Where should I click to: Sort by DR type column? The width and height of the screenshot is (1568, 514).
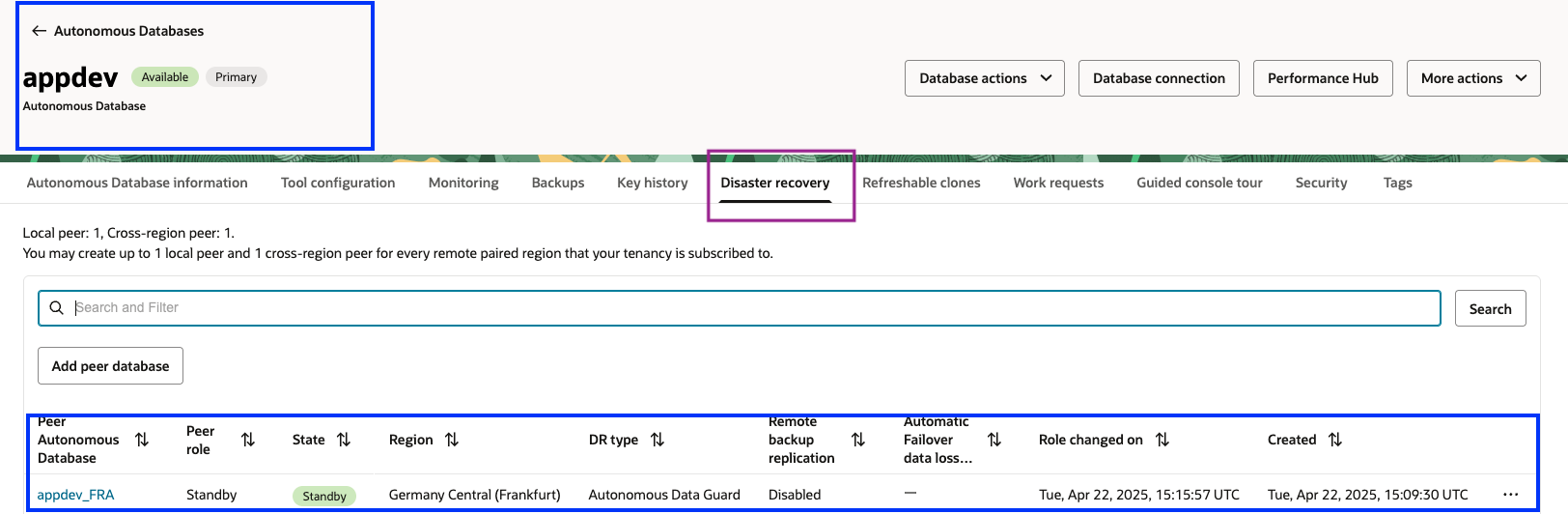(x=658, y=440)
